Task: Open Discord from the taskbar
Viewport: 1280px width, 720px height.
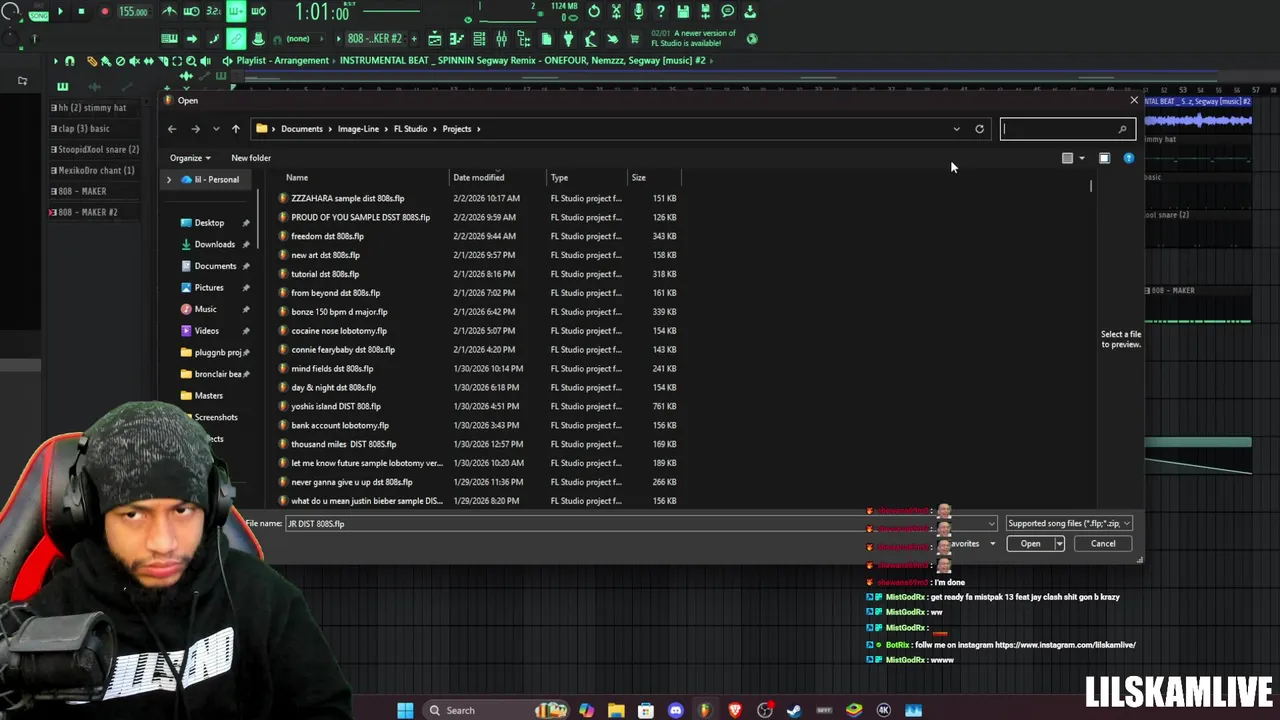Action: pyautogui.click(x=675, y=710)
